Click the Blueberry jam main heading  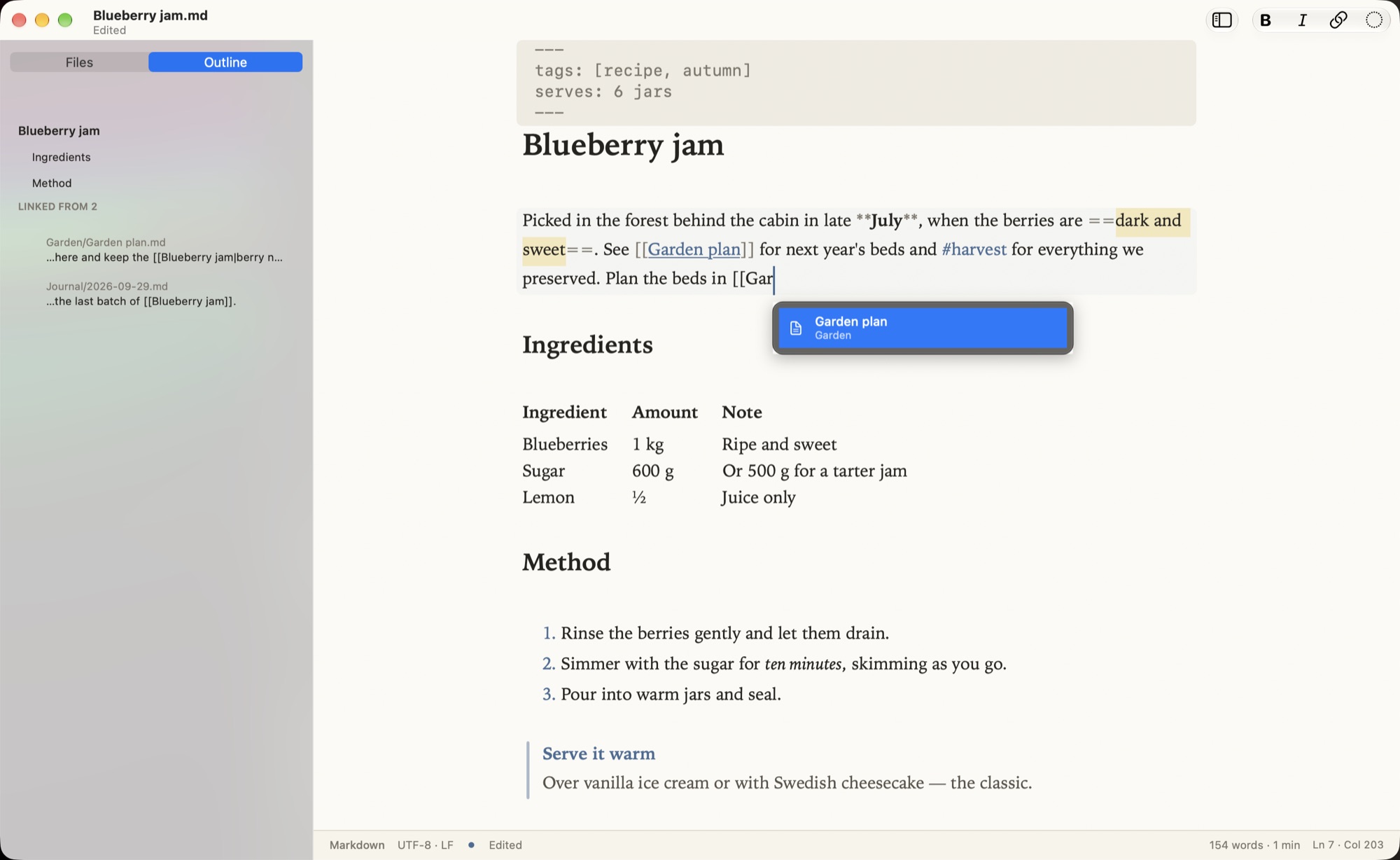pos(623,145)
